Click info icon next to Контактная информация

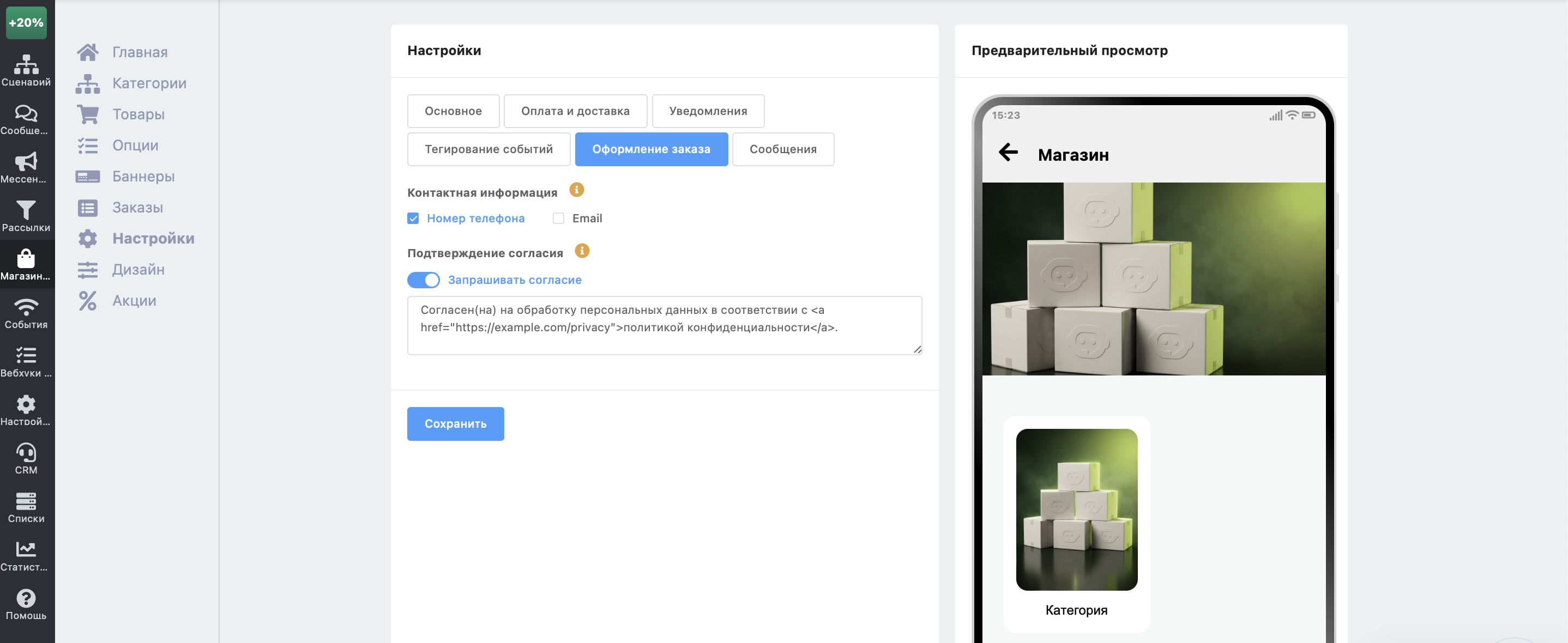coord(576,190)
